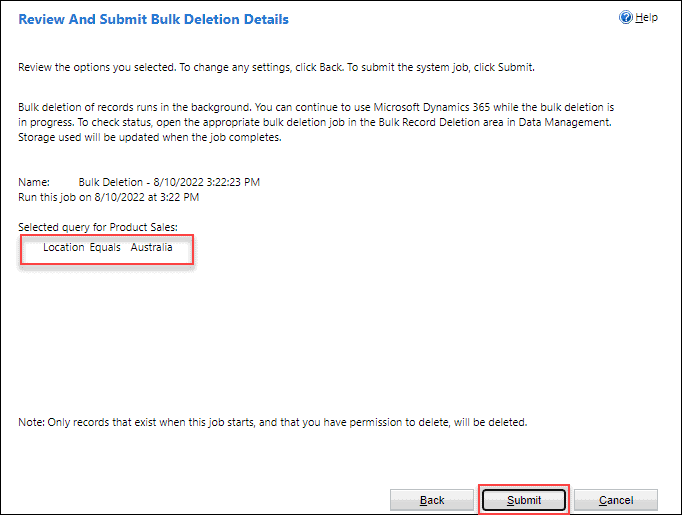Screen dimensions: 682x515
Task: Click the 'Name:' label
Action: (x=34, y=182)
